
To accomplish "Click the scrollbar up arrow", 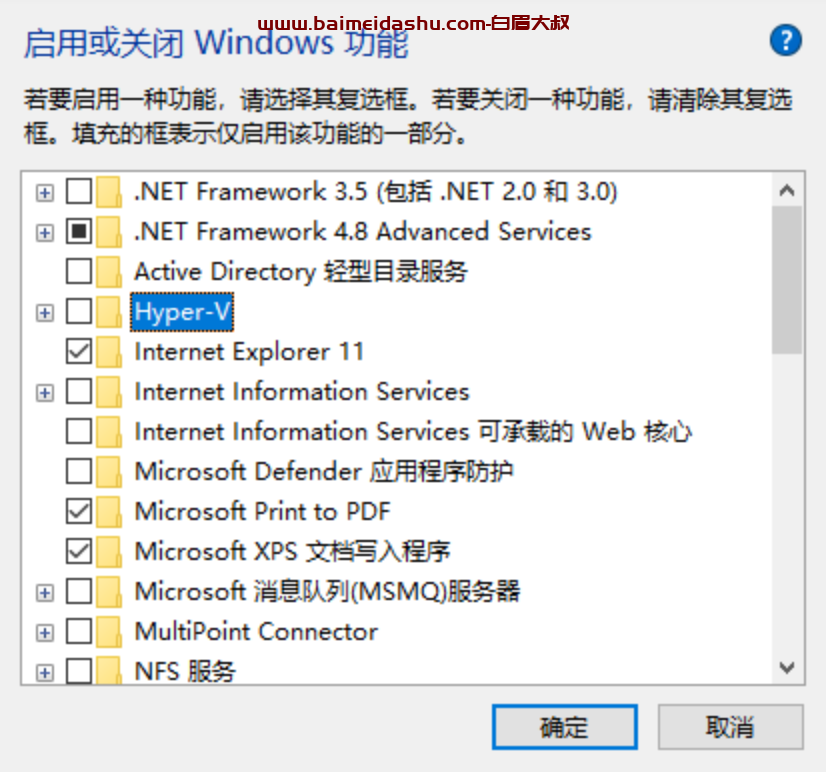I will pos(787,190).
